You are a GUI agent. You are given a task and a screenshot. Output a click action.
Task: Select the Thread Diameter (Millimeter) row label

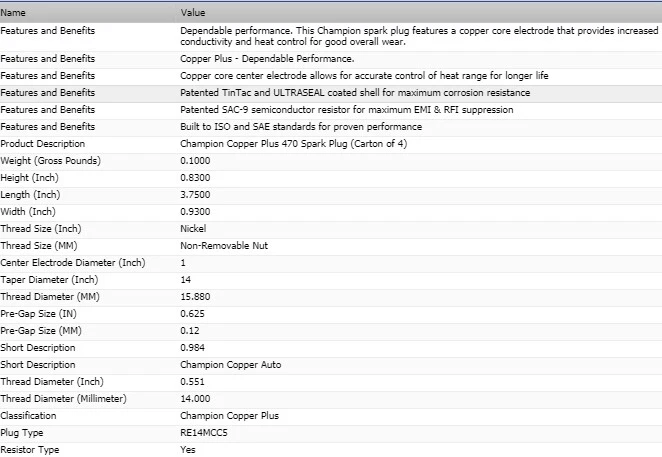tap(66, 399)
